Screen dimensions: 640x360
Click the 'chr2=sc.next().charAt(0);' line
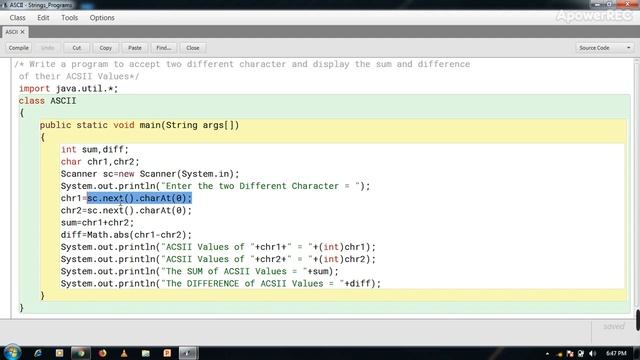pyautogui.click(x=126, y=211)
